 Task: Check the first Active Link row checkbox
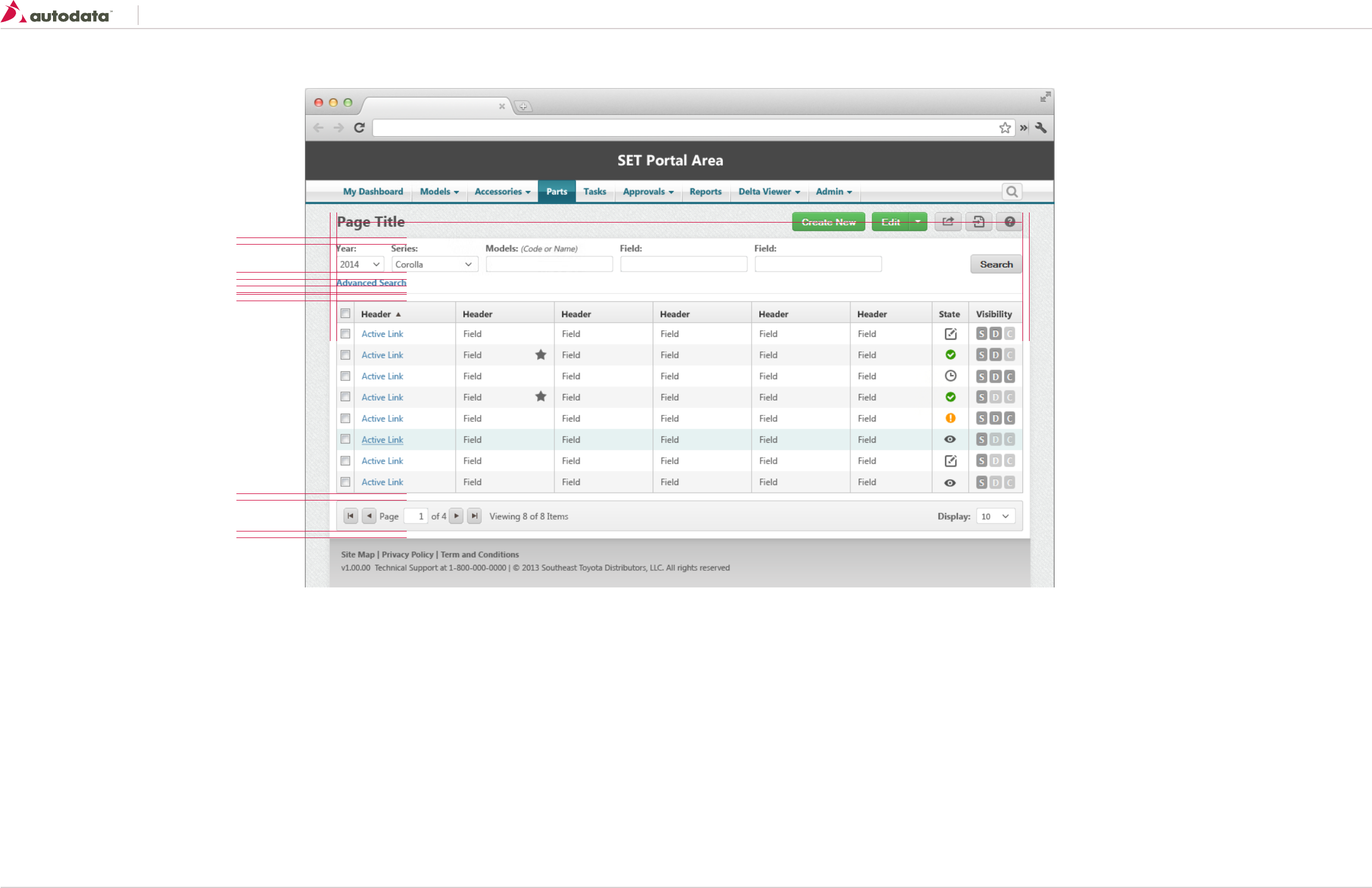[345, 334]
